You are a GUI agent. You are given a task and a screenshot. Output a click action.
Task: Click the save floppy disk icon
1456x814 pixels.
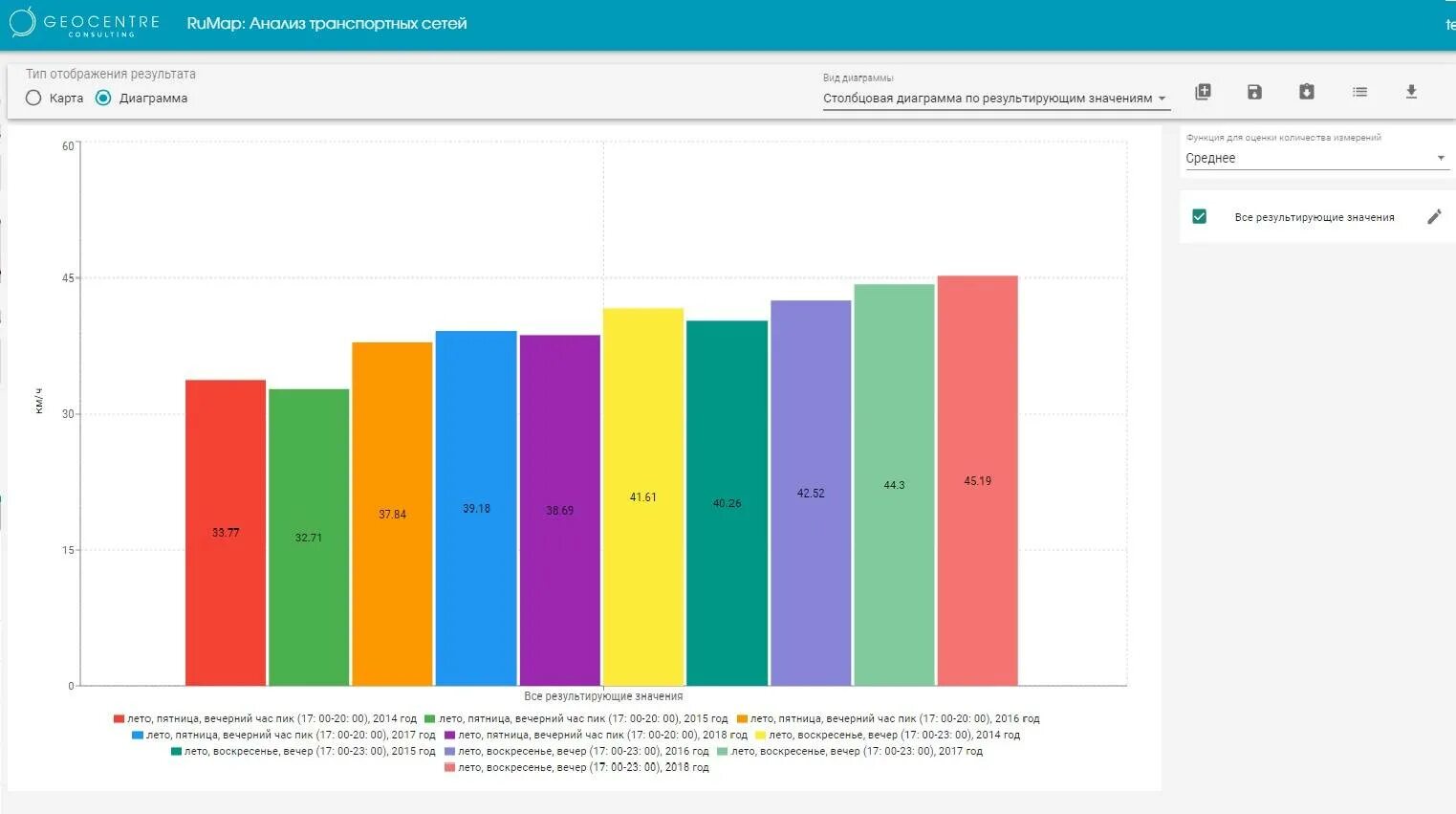[x=1254, y=92]
